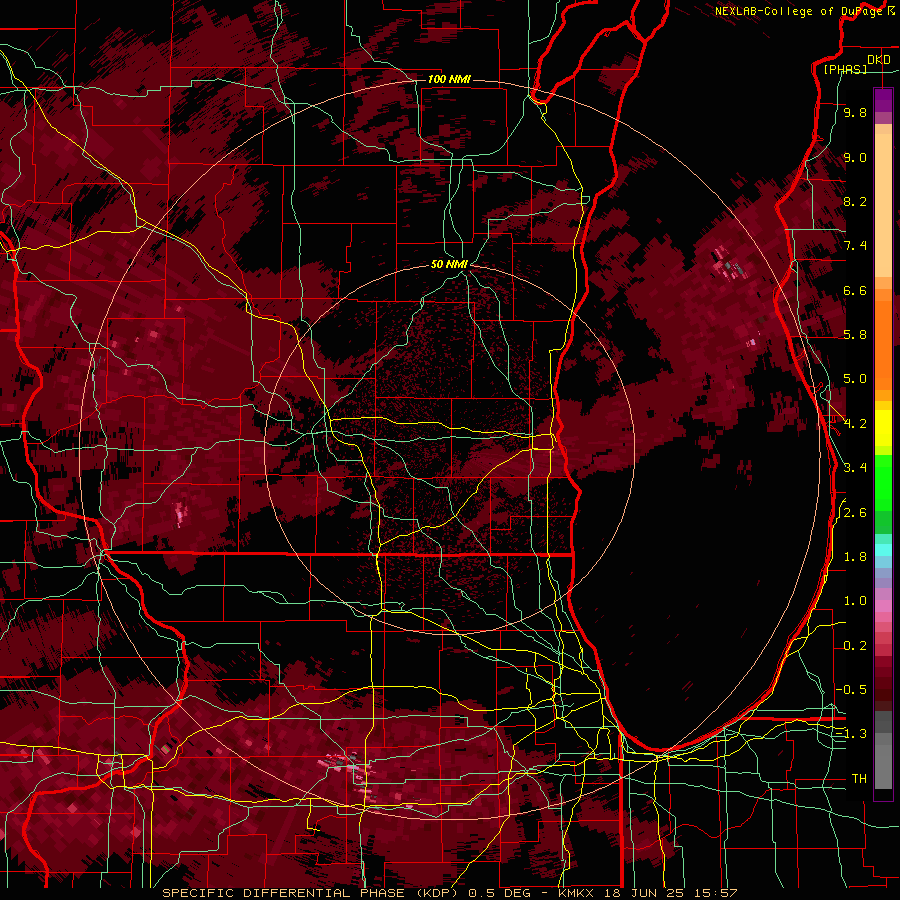The height and width of the screenshot is (900, 900).
Task: Click the 50 NMI range ring label
Action: tap(449, 264)
